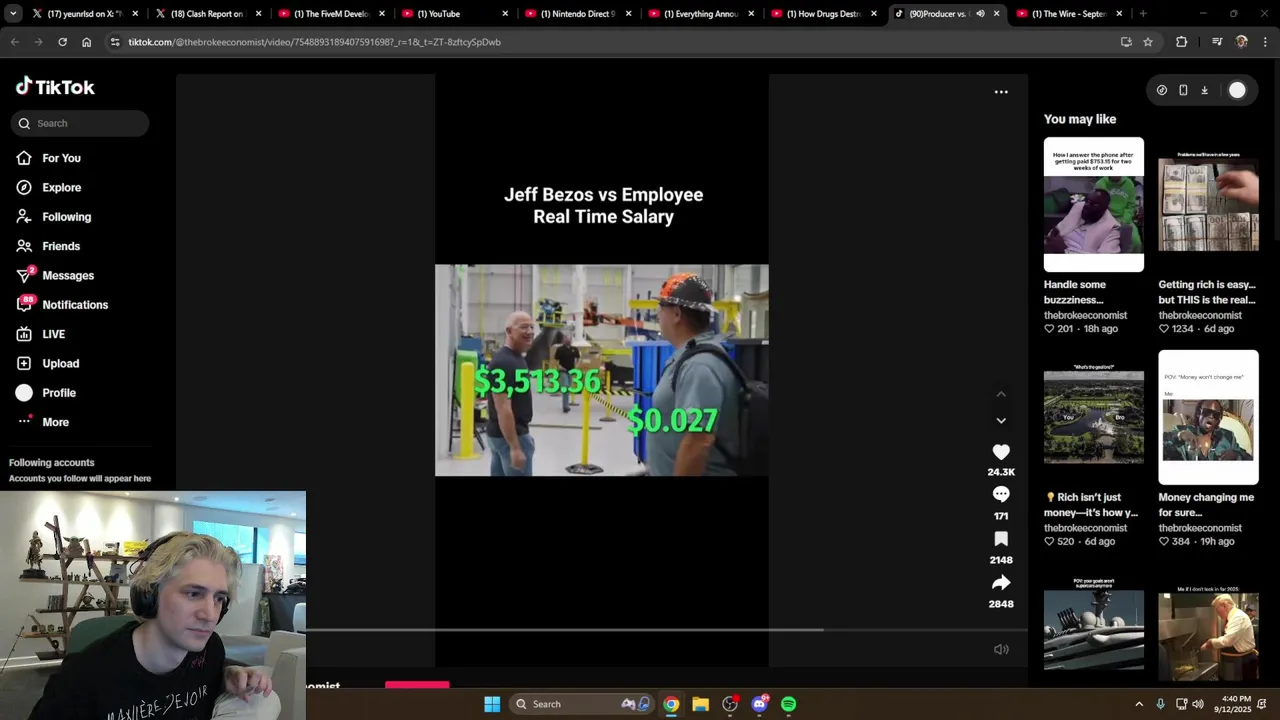Switch to the FiveM Develo browser tab
Viewport: 1280px width, 720px height.
pyautogui.click(x=332, y=14)
